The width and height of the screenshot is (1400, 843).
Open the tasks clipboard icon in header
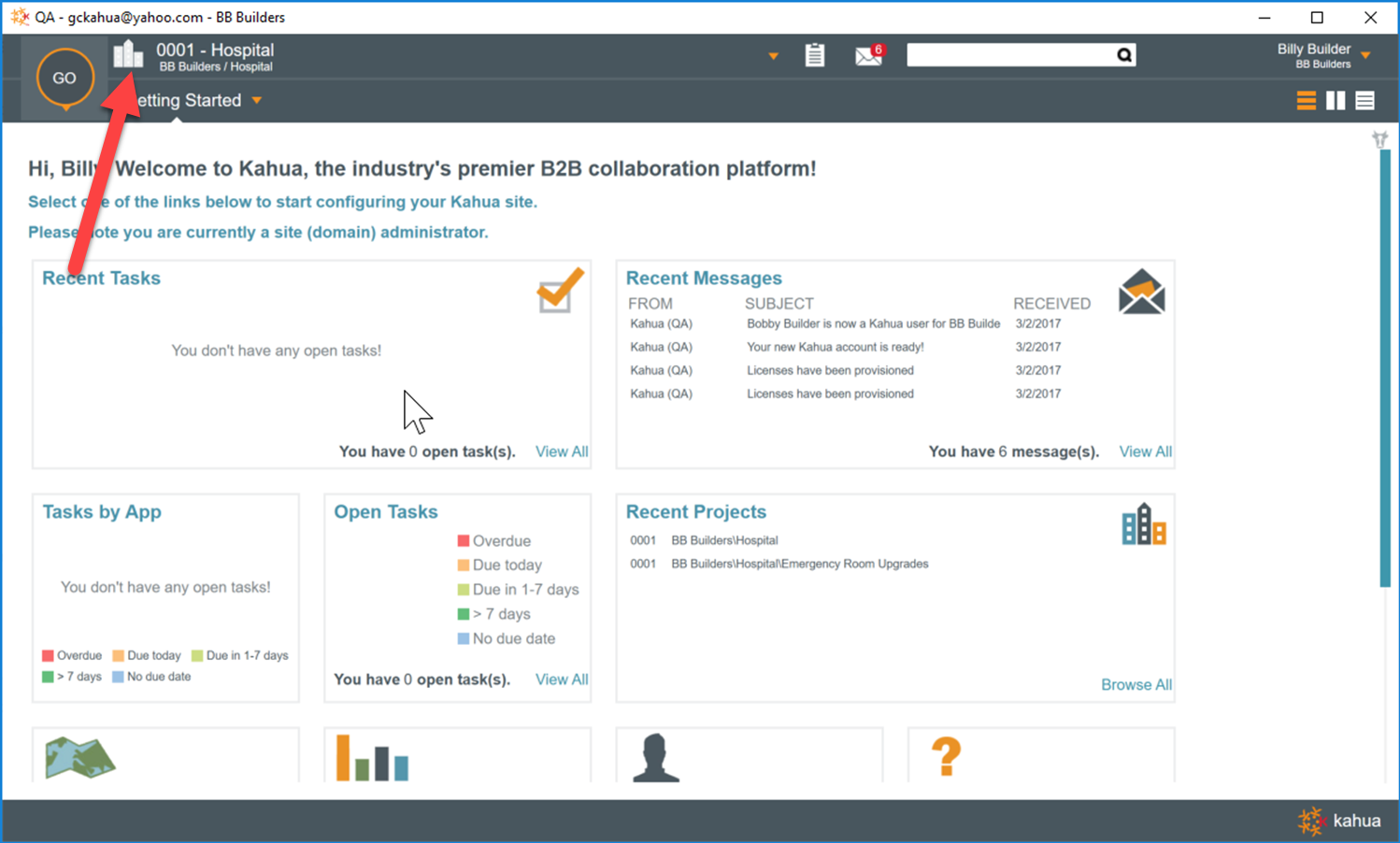coord(815,56)
